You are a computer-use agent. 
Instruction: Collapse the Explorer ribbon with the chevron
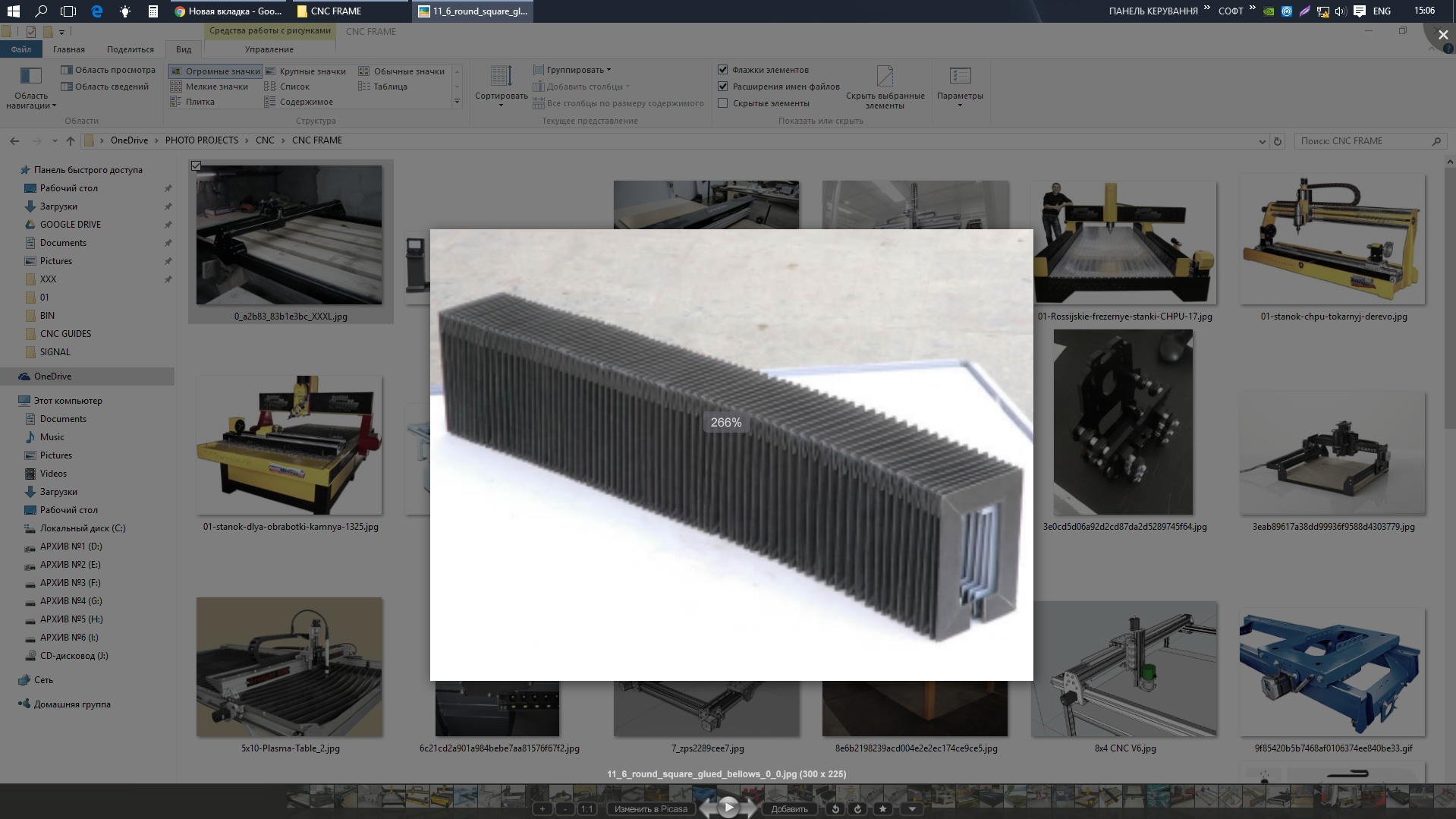pyautogui.click(x=1432, y=49)
